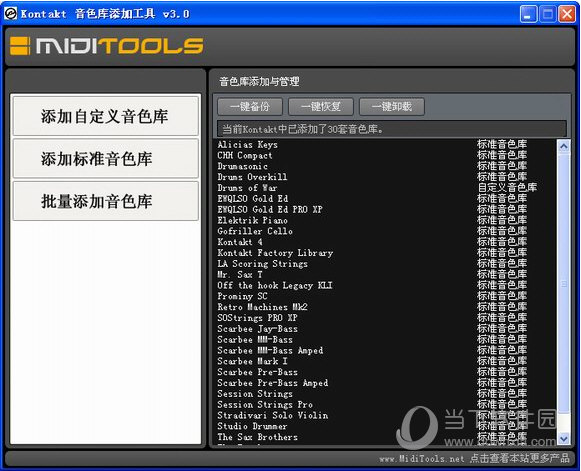The height and width of the screenshot is (471, 581).
Task: Select Drums of War library row
Action: (385, 188)
